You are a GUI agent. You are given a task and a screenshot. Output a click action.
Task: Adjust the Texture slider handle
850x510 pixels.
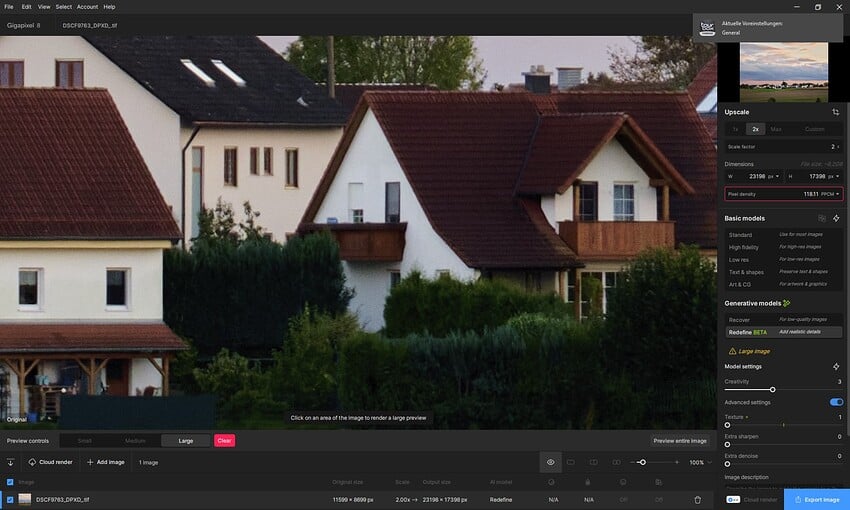(x=727, y=425)
